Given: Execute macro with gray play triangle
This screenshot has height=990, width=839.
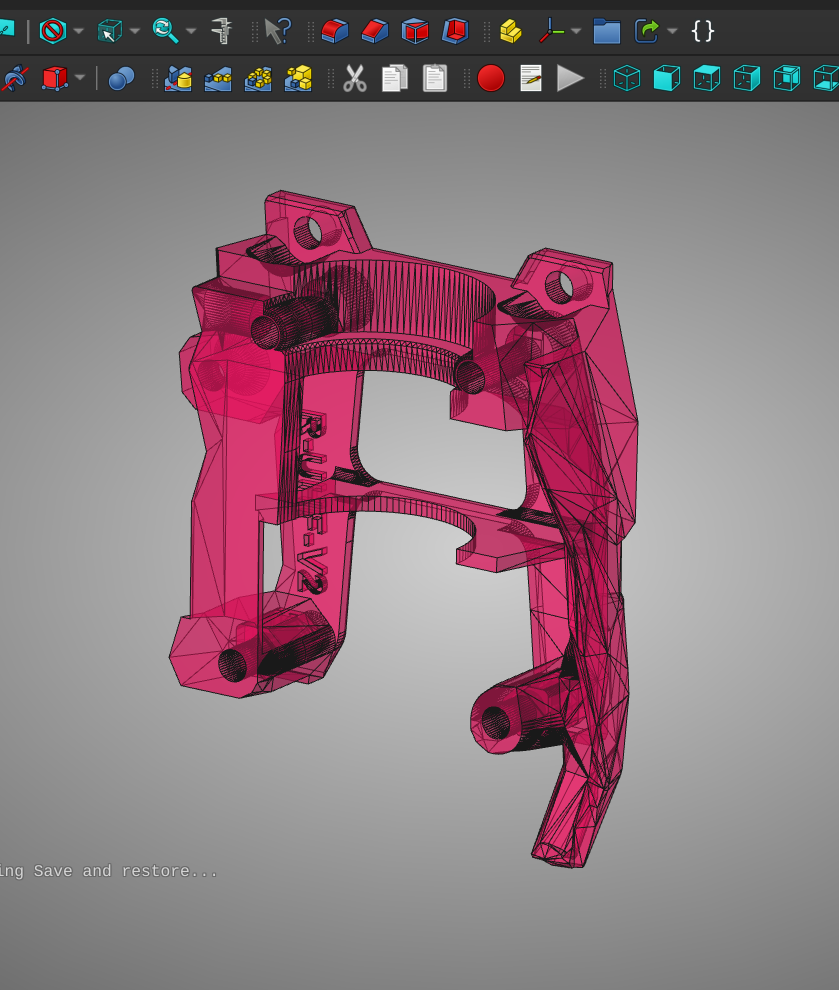Looking at the screenshot, I should point(571,78).
